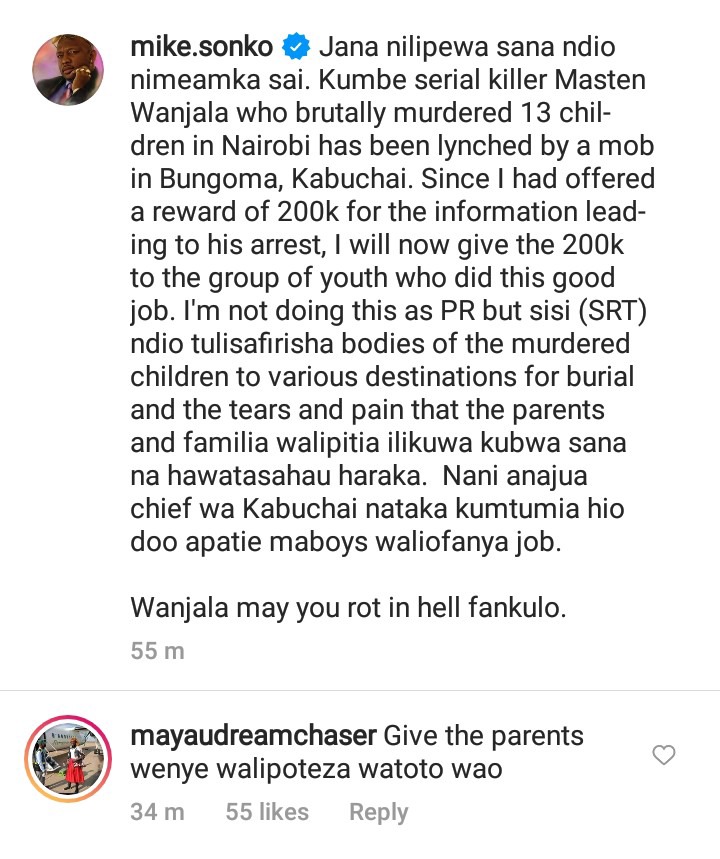Open the mayaudreamchaser username profile link
Viewport: 720px width, 859px height.
point(253,736)
